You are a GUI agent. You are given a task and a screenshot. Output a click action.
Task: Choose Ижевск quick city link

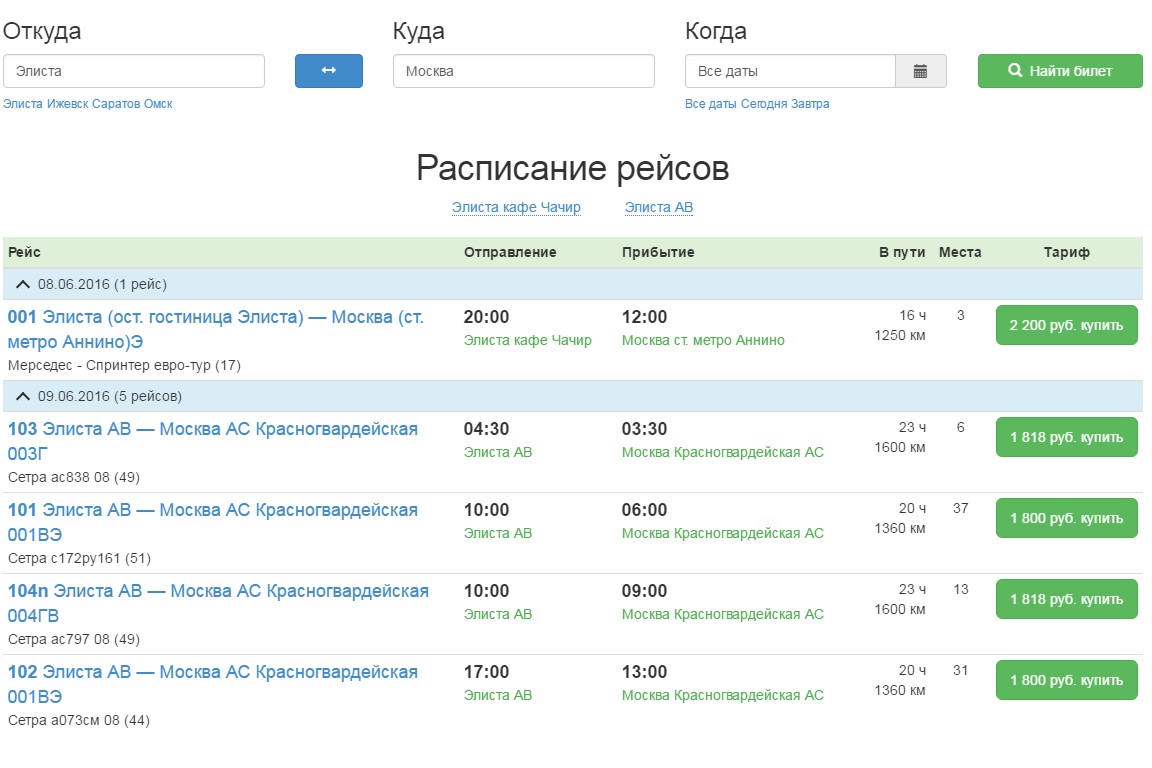(x=67, y=104)
